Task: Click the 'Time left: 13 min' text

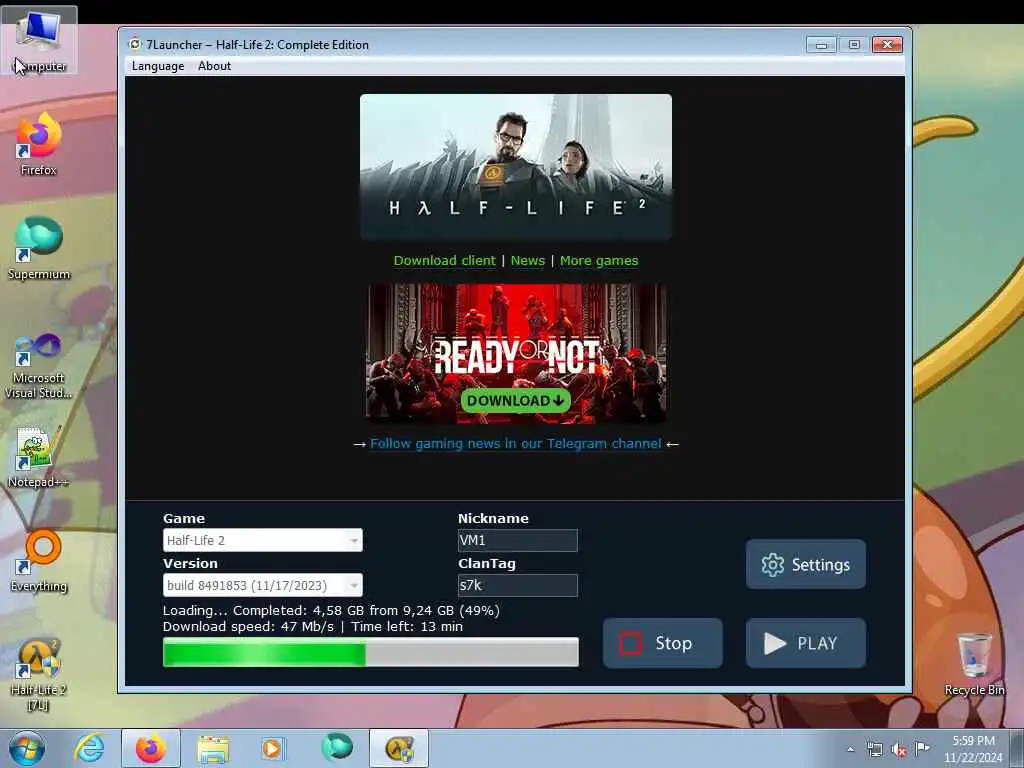Action: click(407, 627)
